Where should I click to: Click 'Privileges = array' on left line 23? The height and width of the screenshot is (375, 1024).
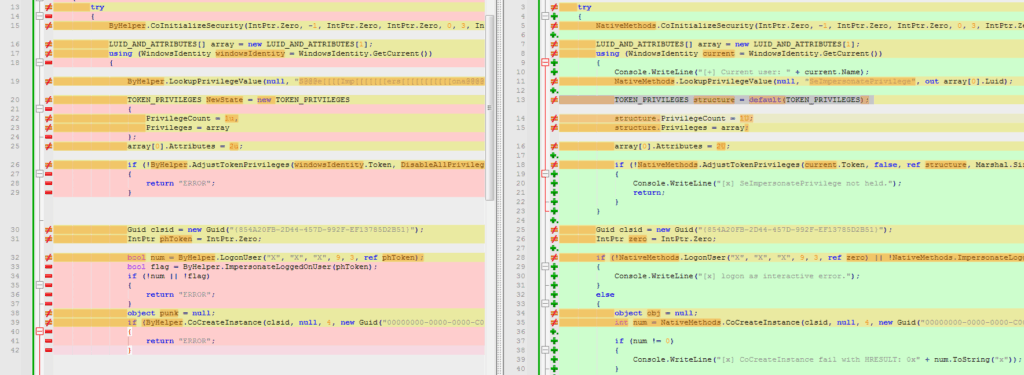[187, 128]
